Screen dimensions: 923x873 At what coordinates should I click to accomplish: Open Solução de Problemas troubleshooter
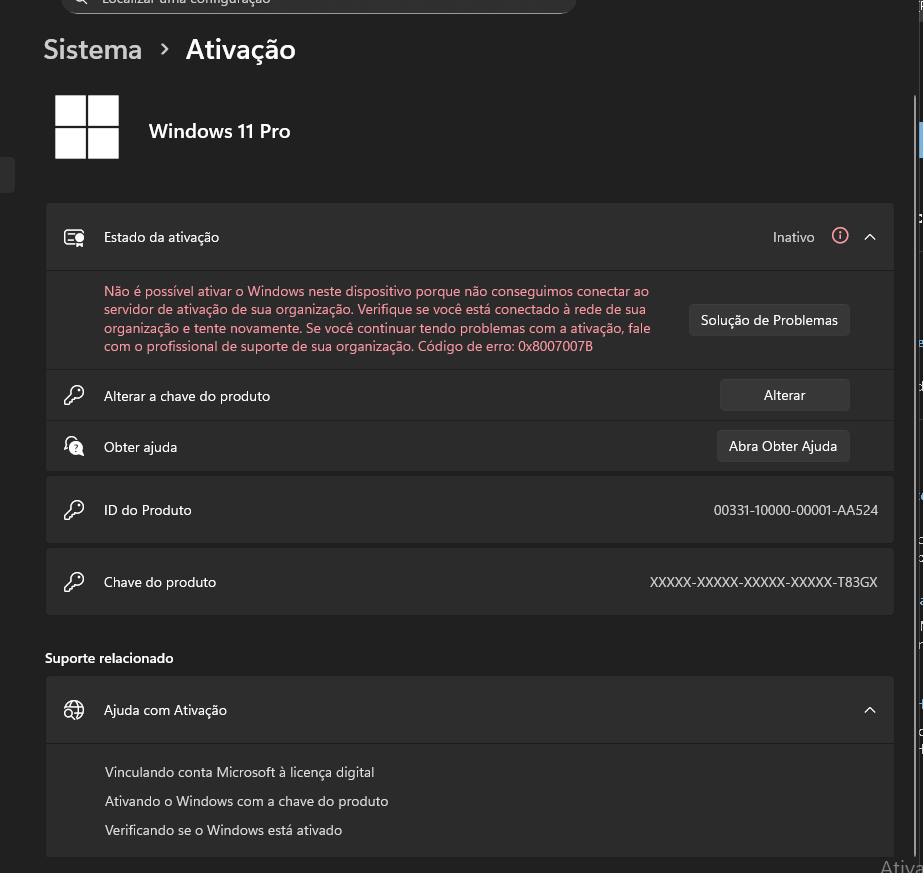pyautogui.click(x=769, y=320)
